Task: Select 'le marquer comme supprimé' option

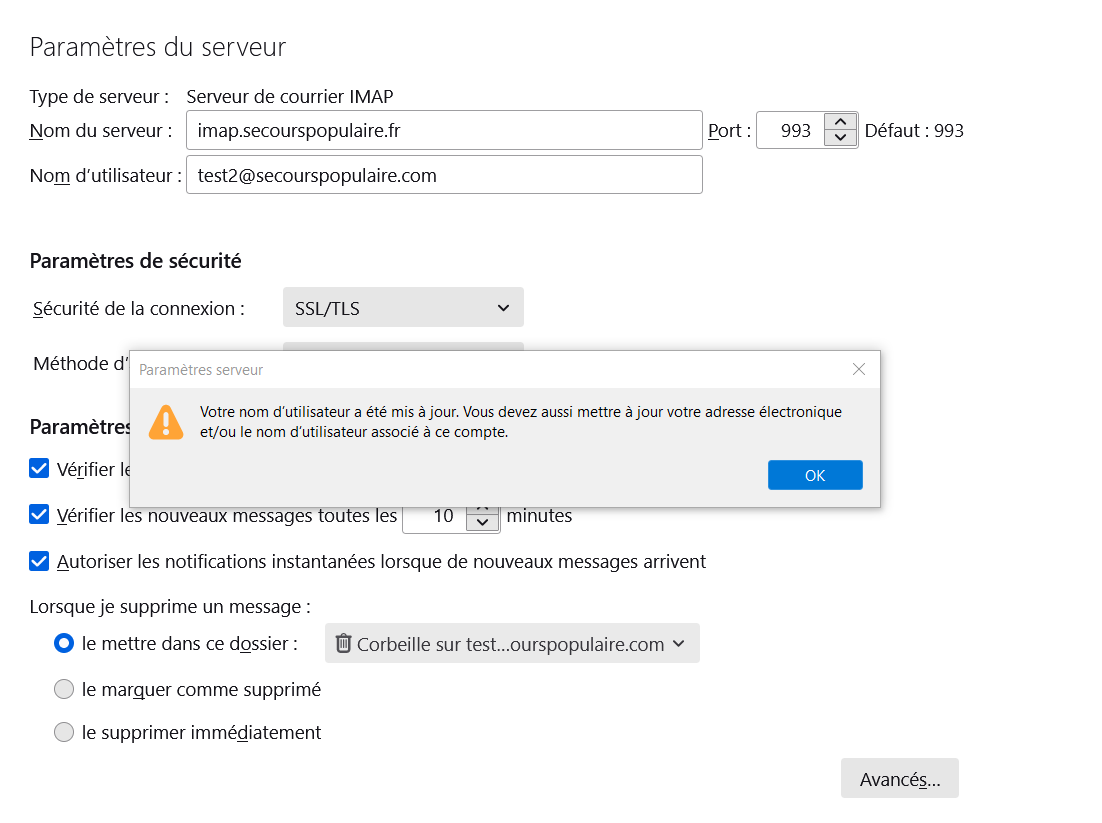Action: click(x=64, y=689)
